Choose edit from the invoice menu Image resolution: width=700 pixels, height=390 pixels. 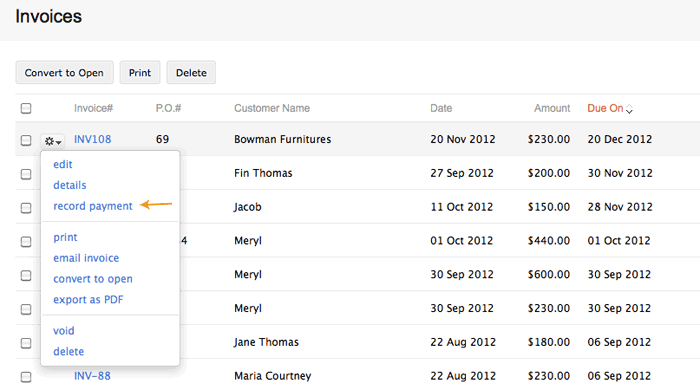(x=62, y=164)
